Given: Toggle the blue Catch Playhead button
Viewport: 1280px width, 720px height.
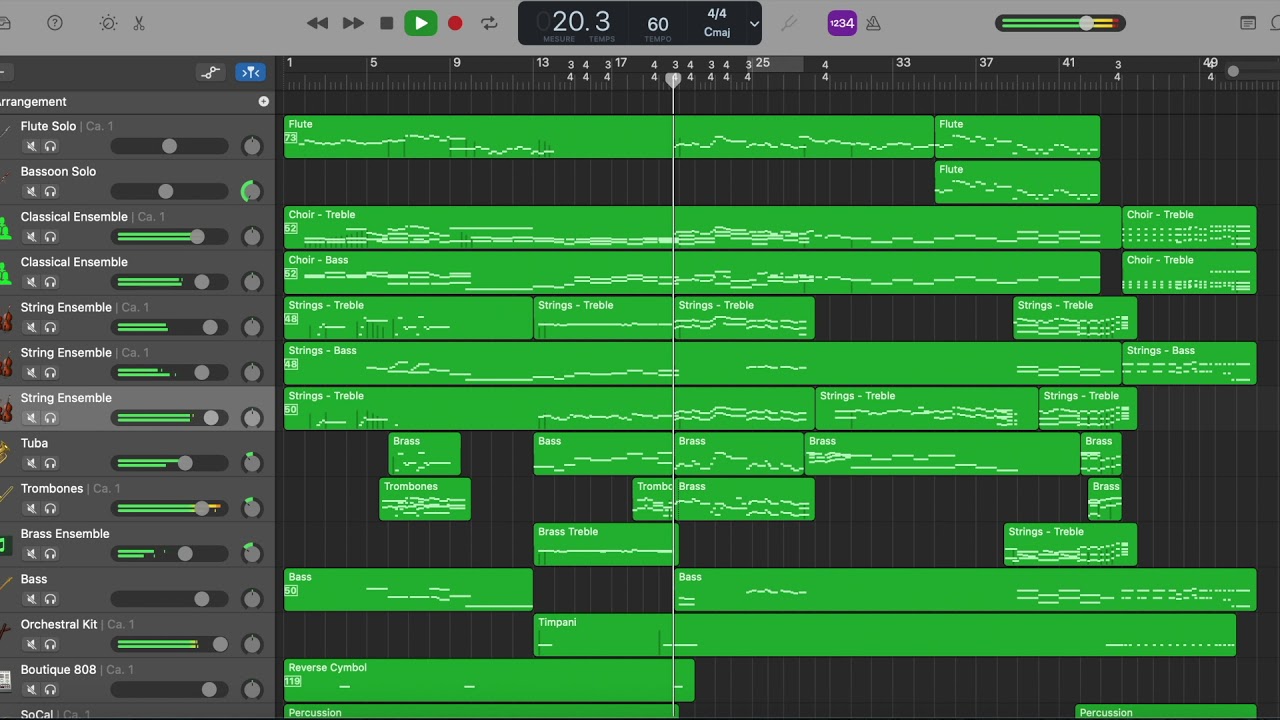Looking at the screenshot, I should [x=250, y=72].
